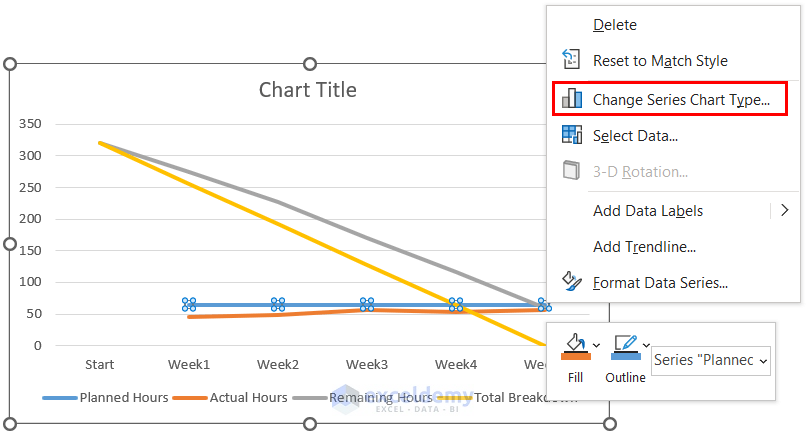Click the grayed 3-D Rotation icon
This screenshot has width=806, height=431.
pos(572,171)
